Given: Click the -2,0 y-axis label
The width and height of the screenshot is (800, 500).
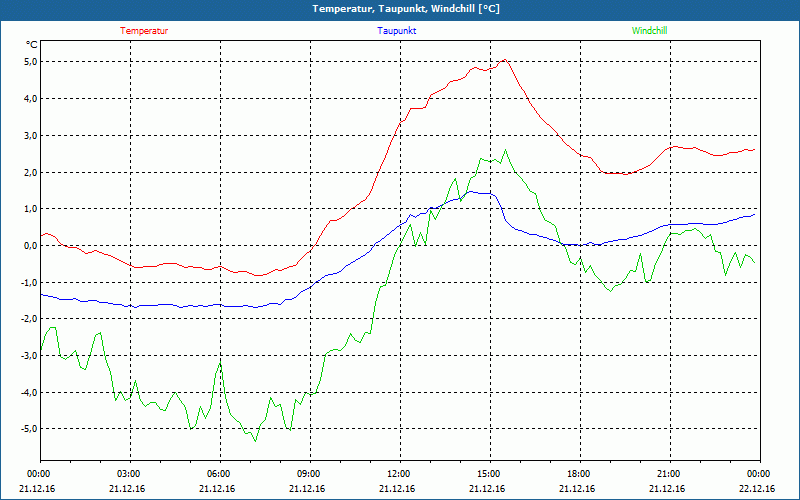Looking at the screenshot, I should click(29, 319).
